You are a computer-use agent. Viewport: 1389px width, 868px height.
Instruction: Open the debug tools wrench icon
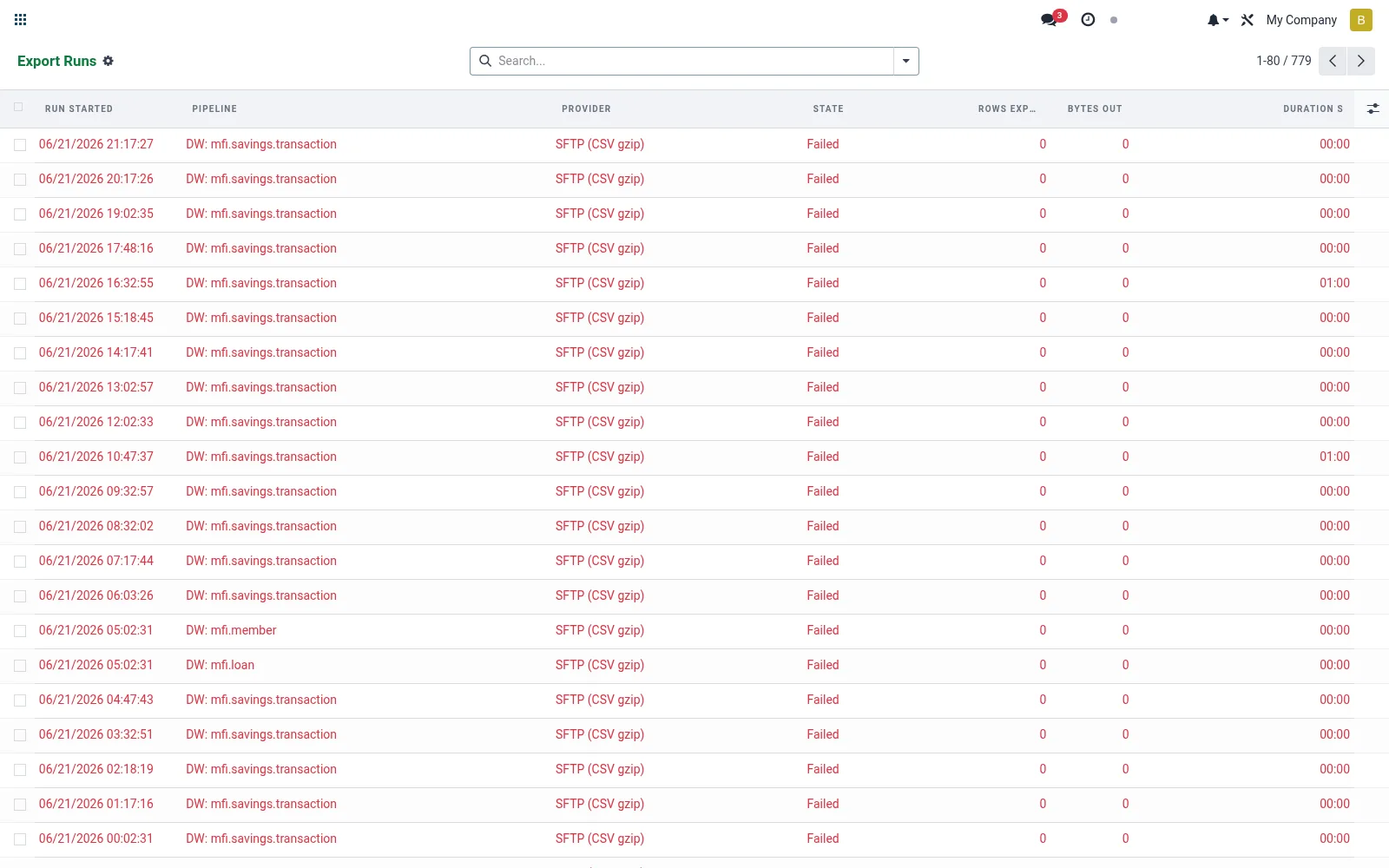1247,20
